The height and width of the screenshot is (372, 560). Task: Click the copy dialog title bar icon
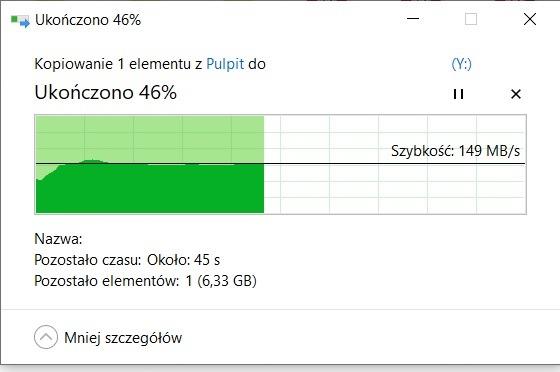(x=20, y=21)
